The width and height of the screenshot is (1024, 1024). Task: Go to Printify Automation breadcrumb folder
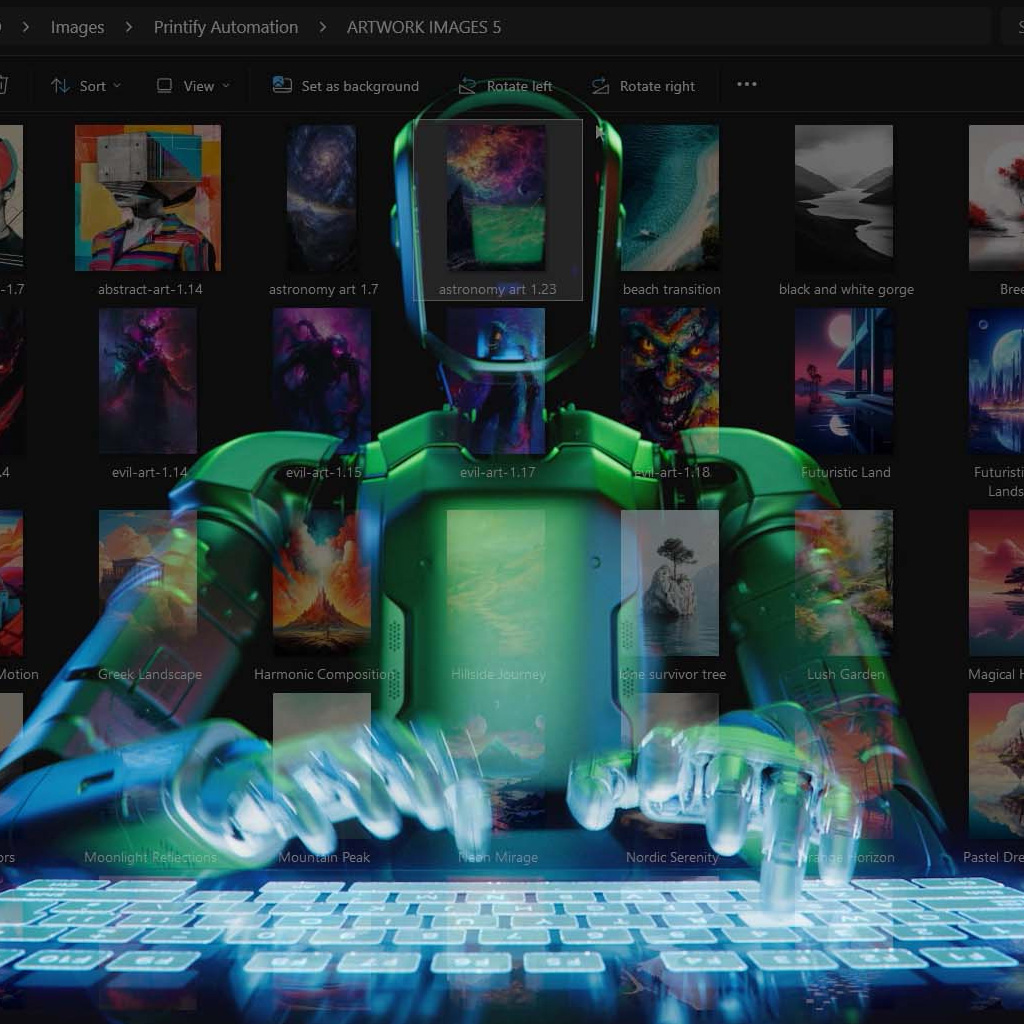[225, 27]
